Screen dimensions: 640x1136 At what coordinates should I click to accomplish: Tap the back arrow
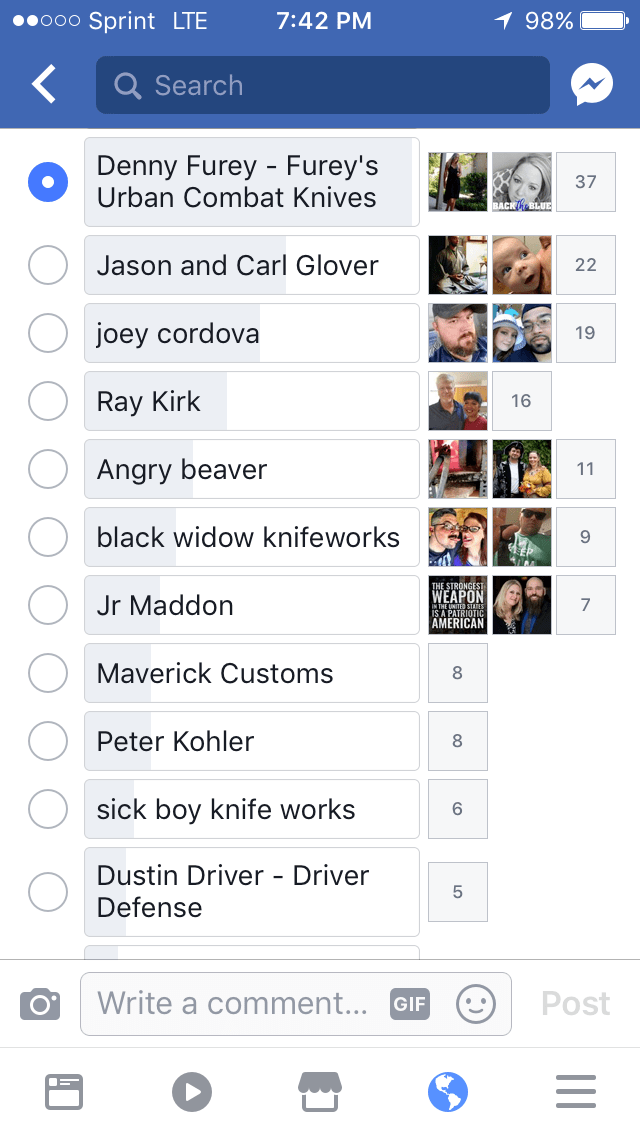[x=45, y=86]
